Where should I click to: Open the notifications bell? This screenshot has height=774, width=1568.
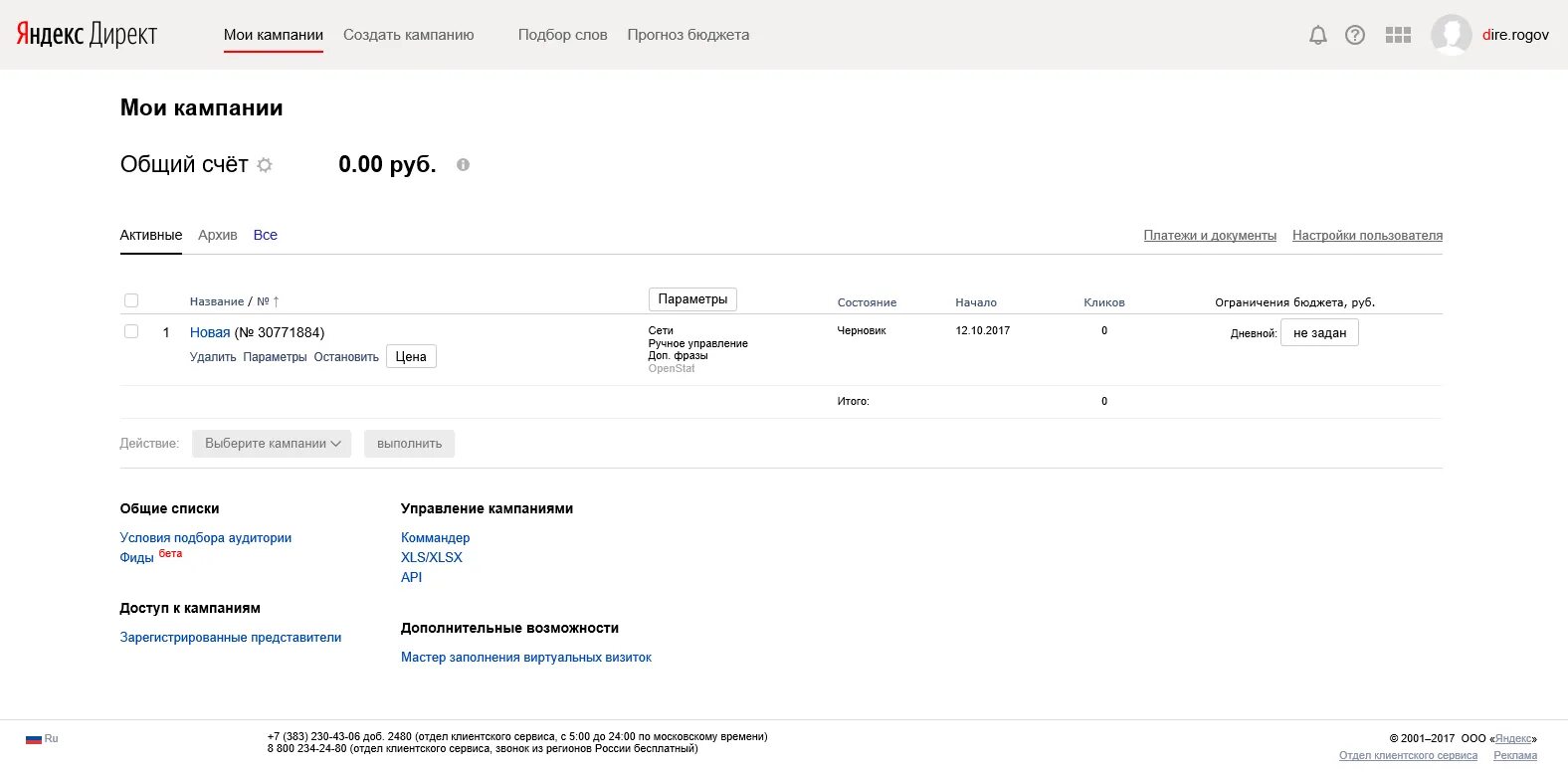click(1317, 35)
